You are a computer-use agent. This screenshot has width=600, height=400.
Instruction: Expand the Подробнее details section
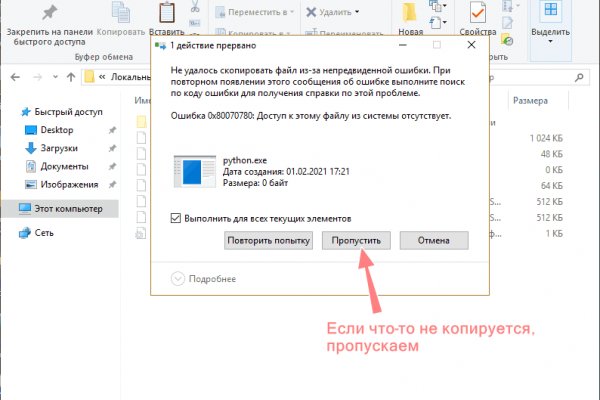pos(179,279)
